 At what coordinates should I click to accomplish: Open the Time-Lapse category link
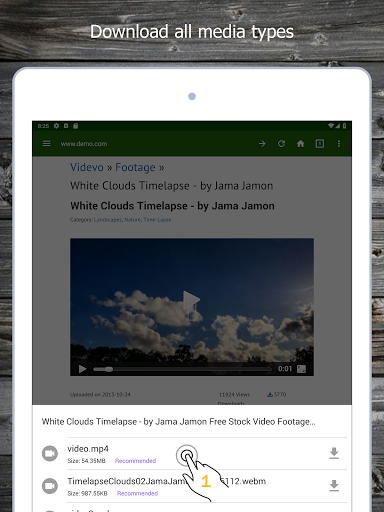tap(157, 220)
